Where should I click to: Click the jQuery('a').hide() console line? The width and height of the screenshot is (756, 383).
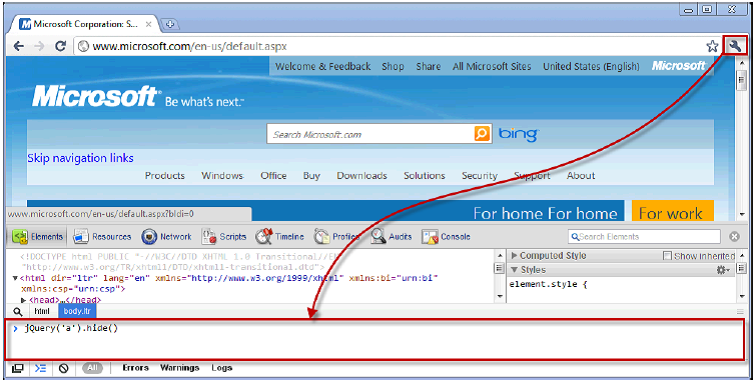pos(71,328)
